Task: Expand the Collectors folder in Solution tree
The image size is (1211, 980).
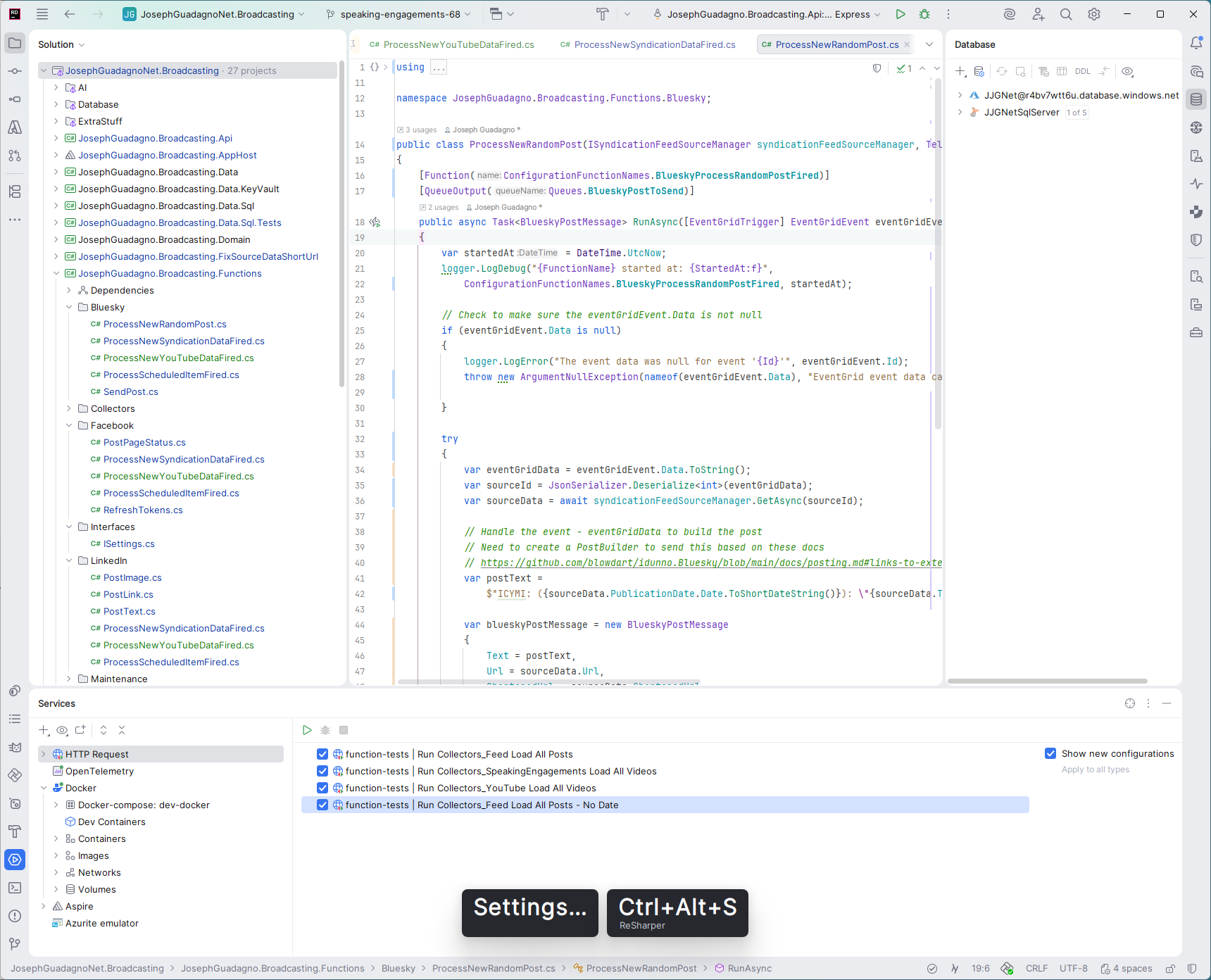Action: tap(69, 408)
